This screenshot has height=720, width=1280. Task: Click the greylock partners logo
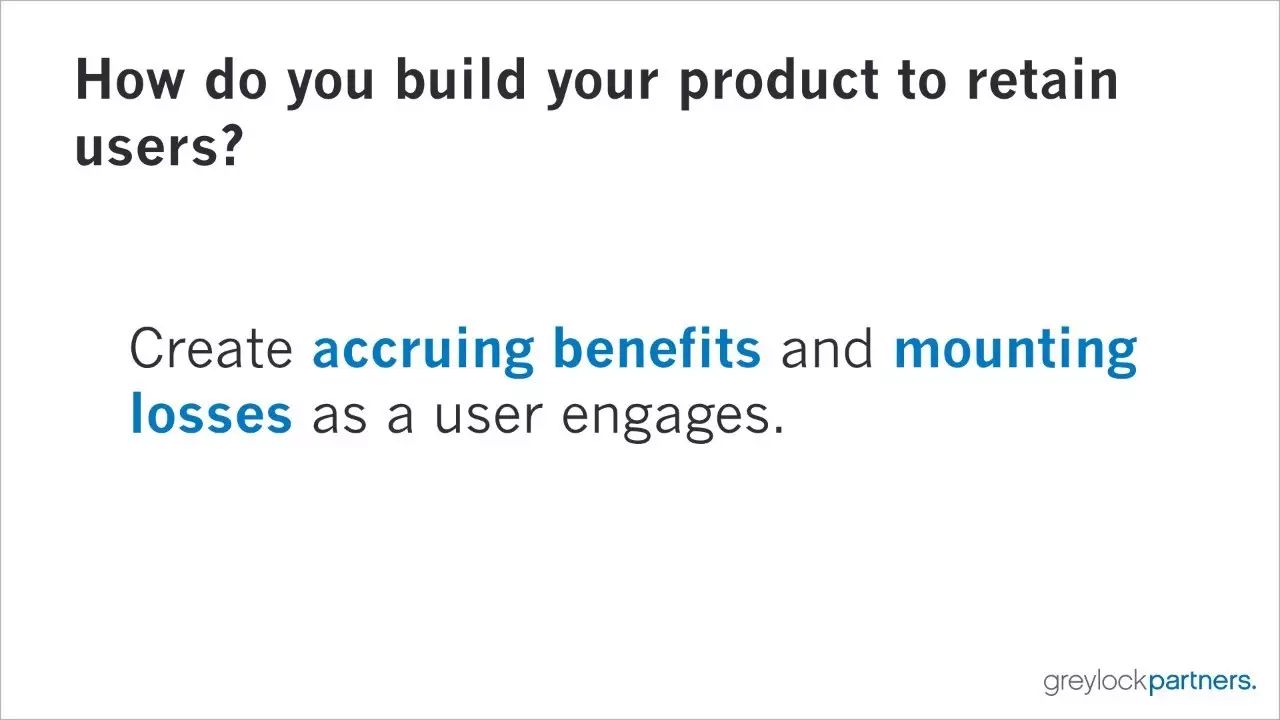1149,683
